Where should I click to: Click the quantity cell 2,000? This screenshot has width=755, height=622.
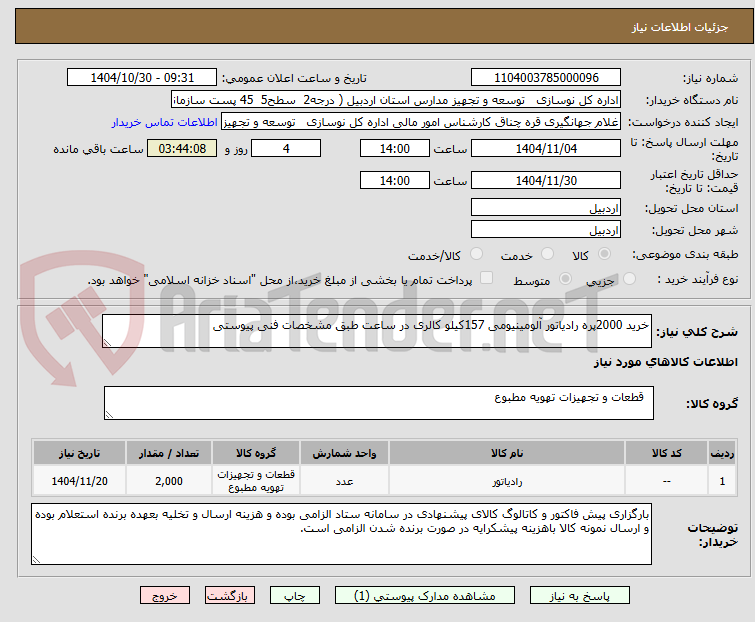tap(169, 481)
